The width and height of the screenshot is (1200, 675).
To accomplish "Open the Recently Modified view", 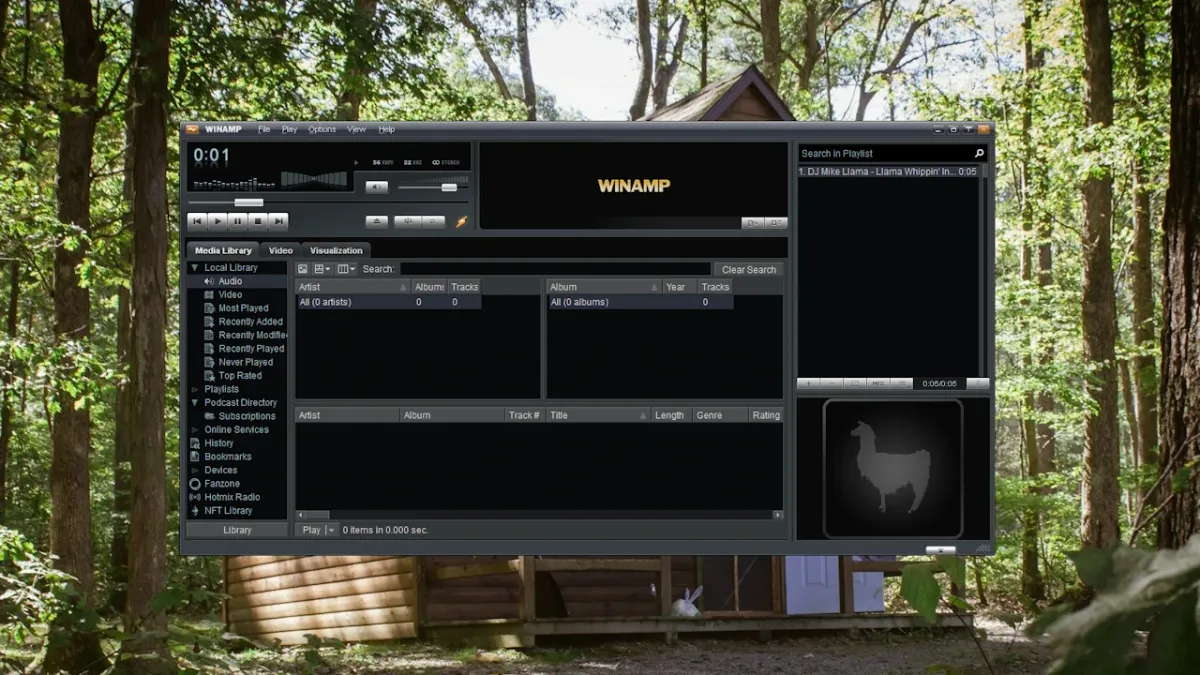I will click(245, 335).
